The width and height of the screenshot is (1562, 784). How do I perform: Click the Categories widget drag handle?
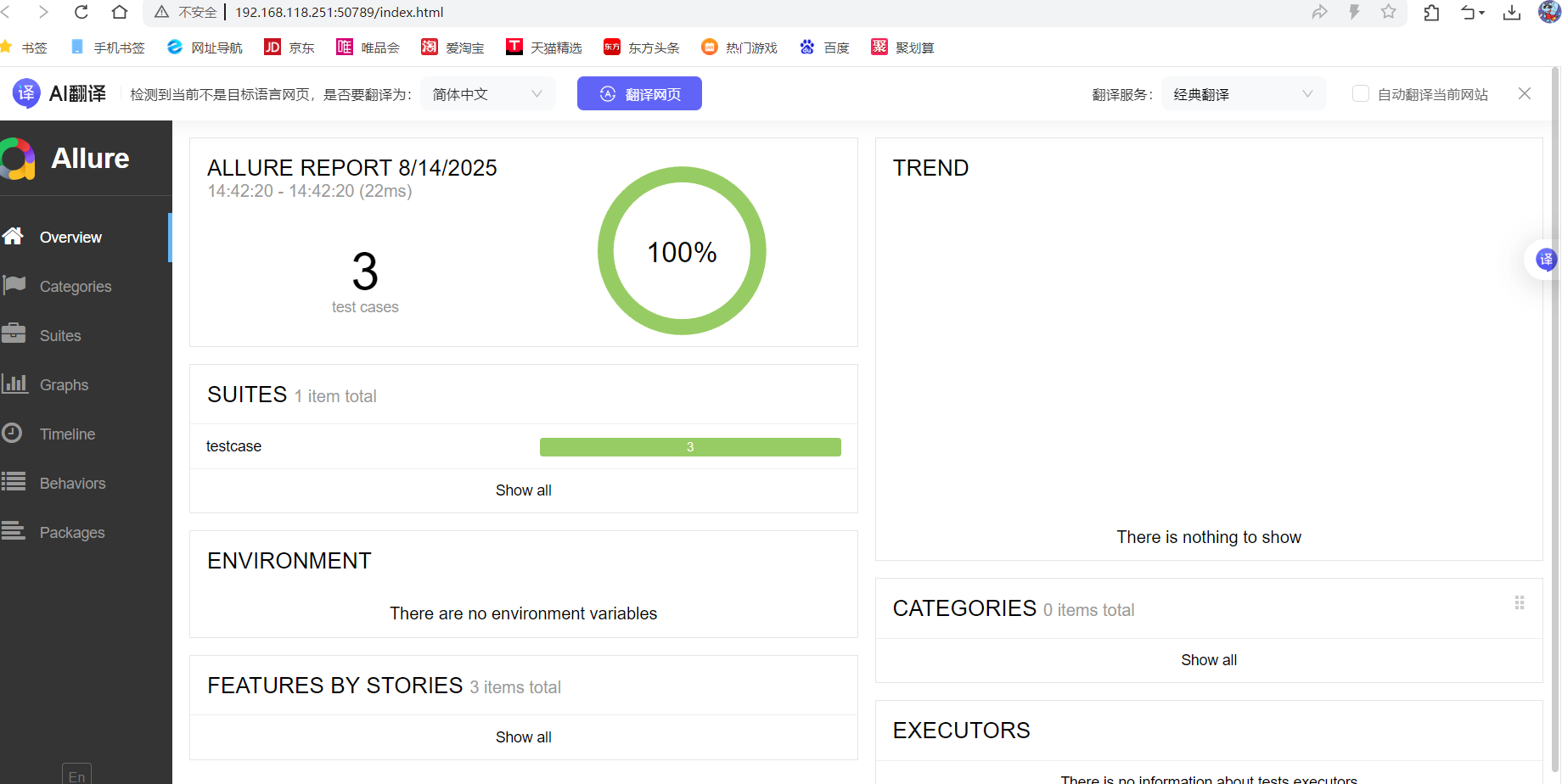coord(1520,602)
